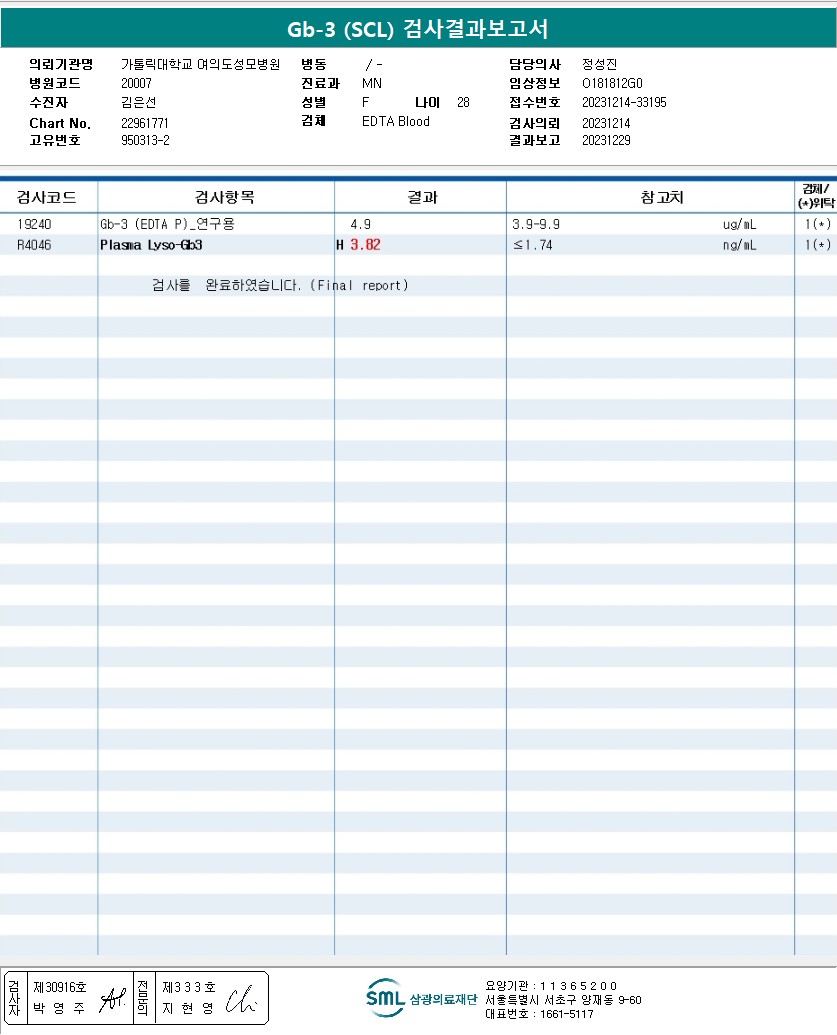Click the specialist signature beside 지현영
The image size is (837, 1035).
coord(241,999)
